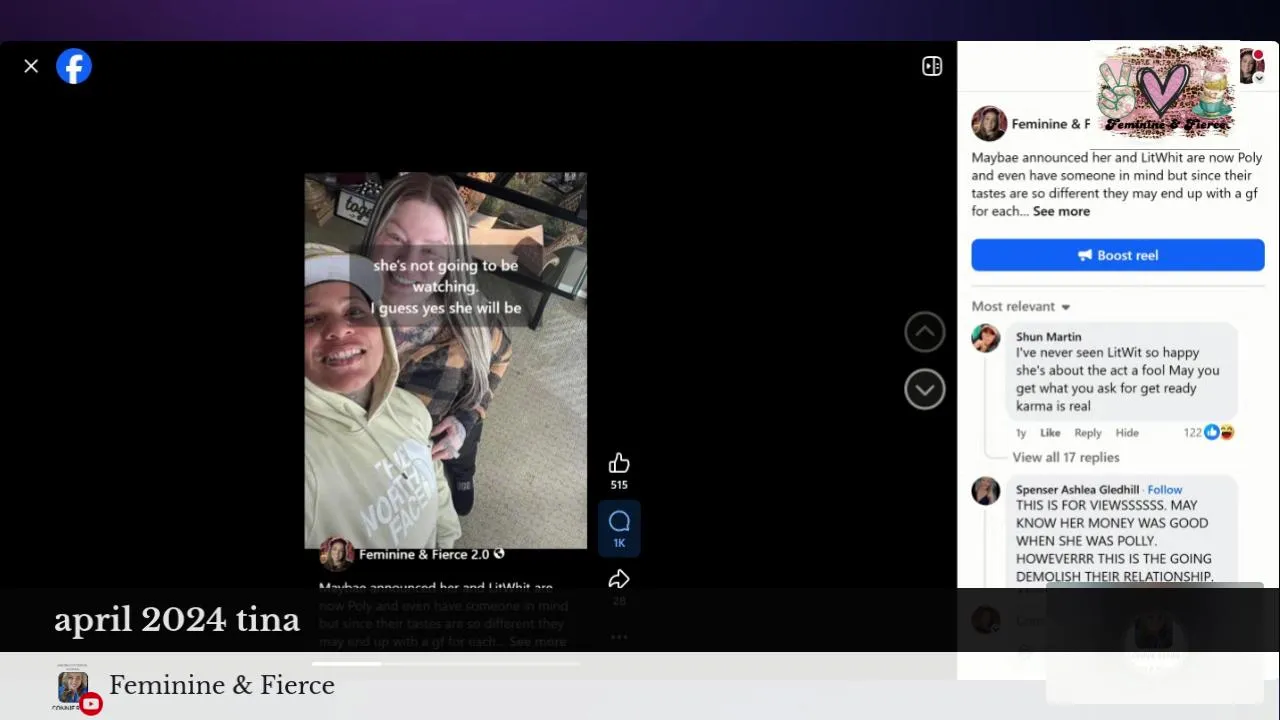The width and height of the screenshot is (1280, 720).
Task: Click the reel video to pause
Action: pos(445,360)
